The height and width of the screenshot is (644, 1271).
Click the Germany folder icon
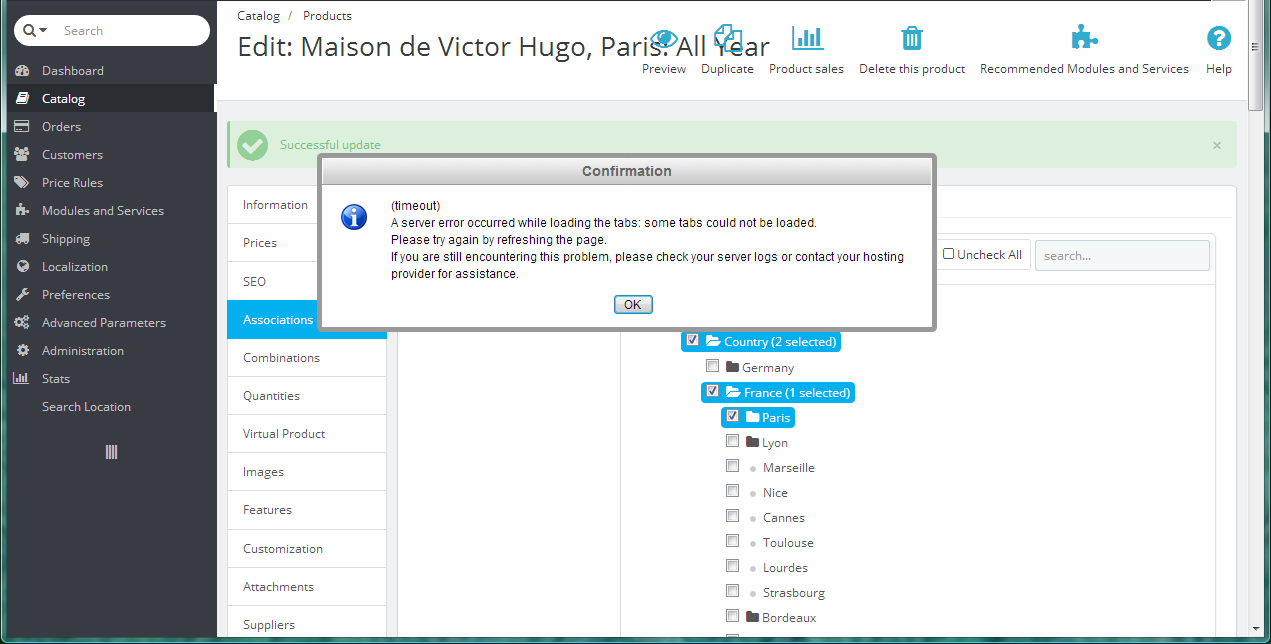732,367
